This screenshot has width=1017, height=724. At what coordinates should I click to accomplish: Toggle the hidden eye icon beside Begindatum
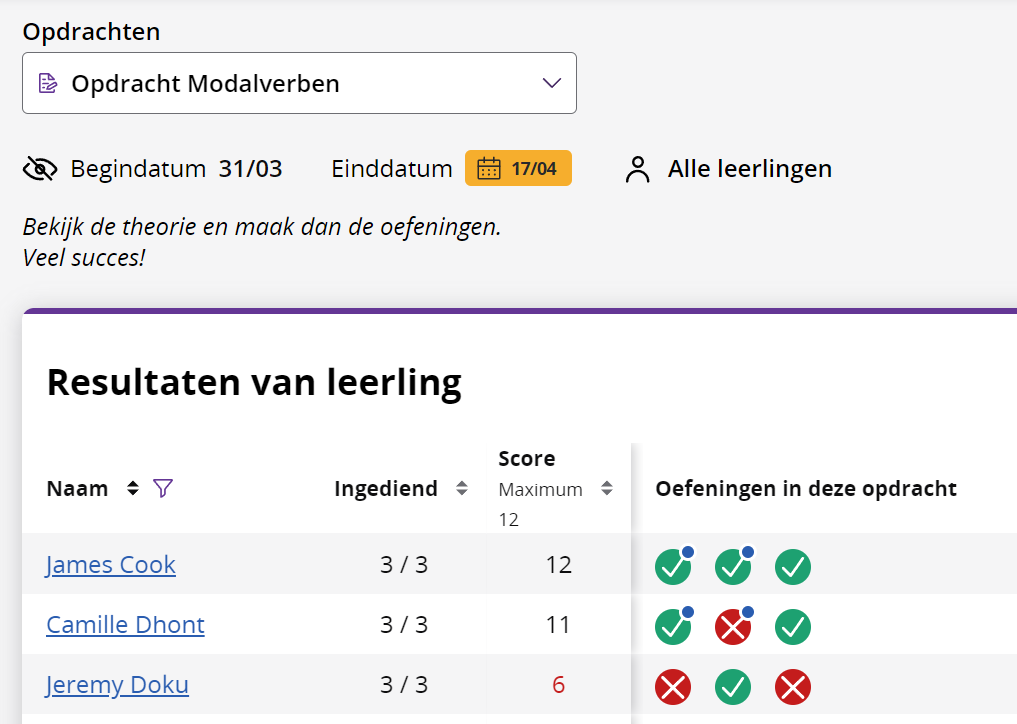pos(40,169)
